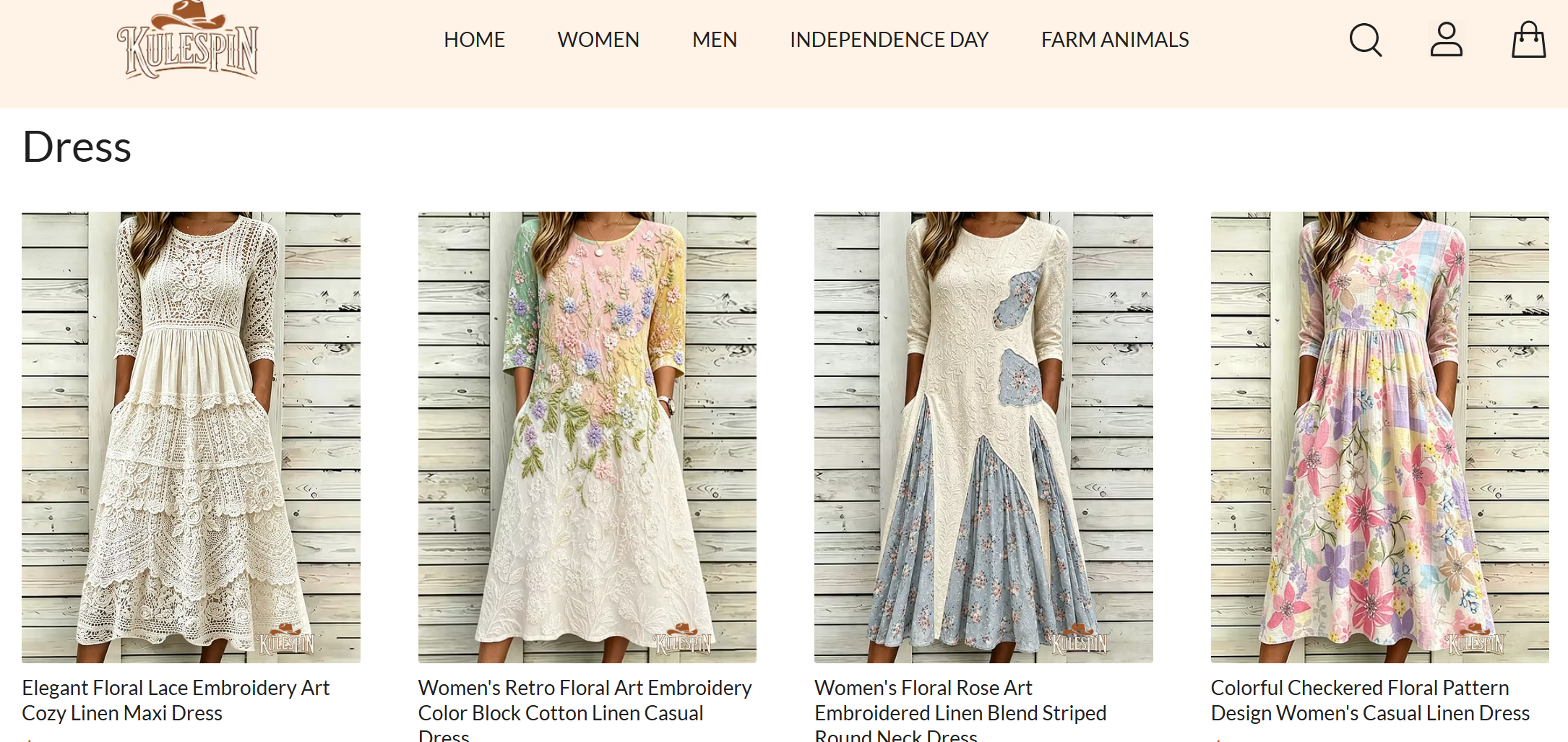This screenshot has width=1568, height=742.
Task: Click the Kulespin watermark on the lace dress image
Action: click(286, 639)
